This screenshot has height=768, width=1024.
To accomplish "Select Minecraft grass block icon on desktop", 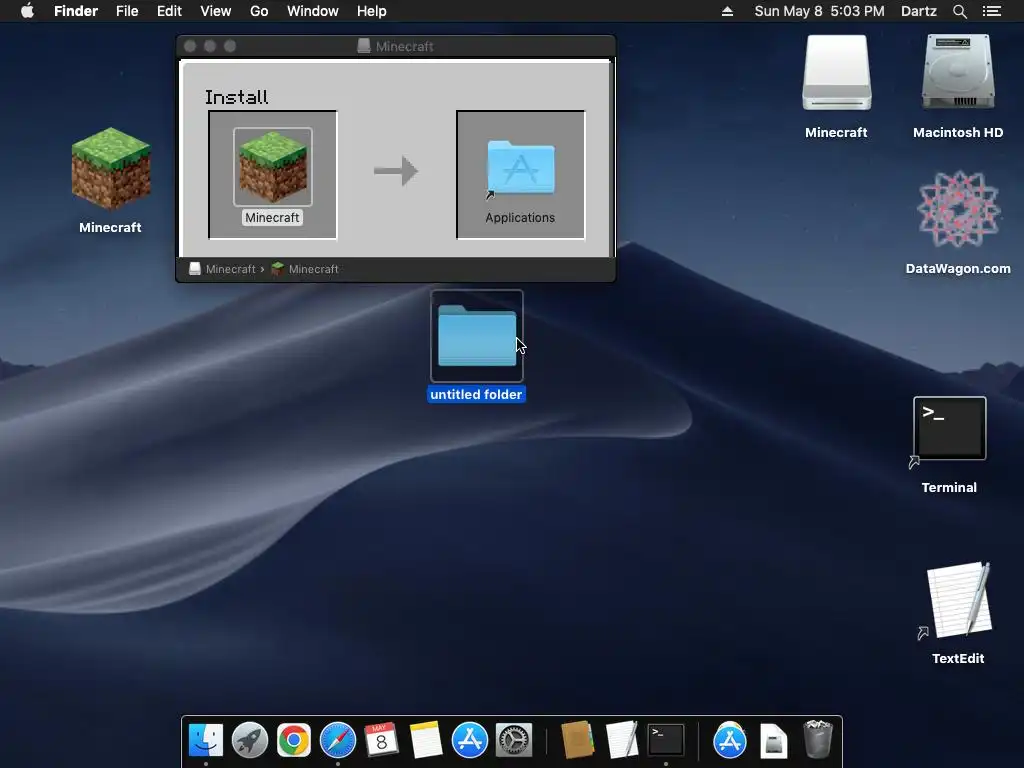I will (x=110, y=169).
